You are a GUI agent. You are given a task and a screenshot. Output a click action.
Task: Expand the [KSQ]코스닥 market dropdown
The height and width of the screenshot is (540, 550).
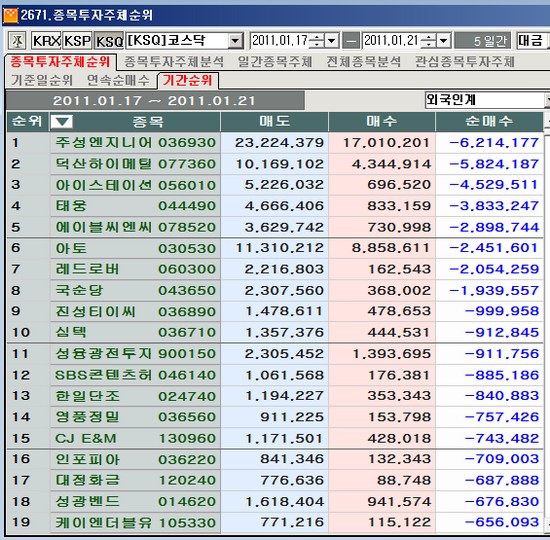pyautogui.click(x=235, y=41)
